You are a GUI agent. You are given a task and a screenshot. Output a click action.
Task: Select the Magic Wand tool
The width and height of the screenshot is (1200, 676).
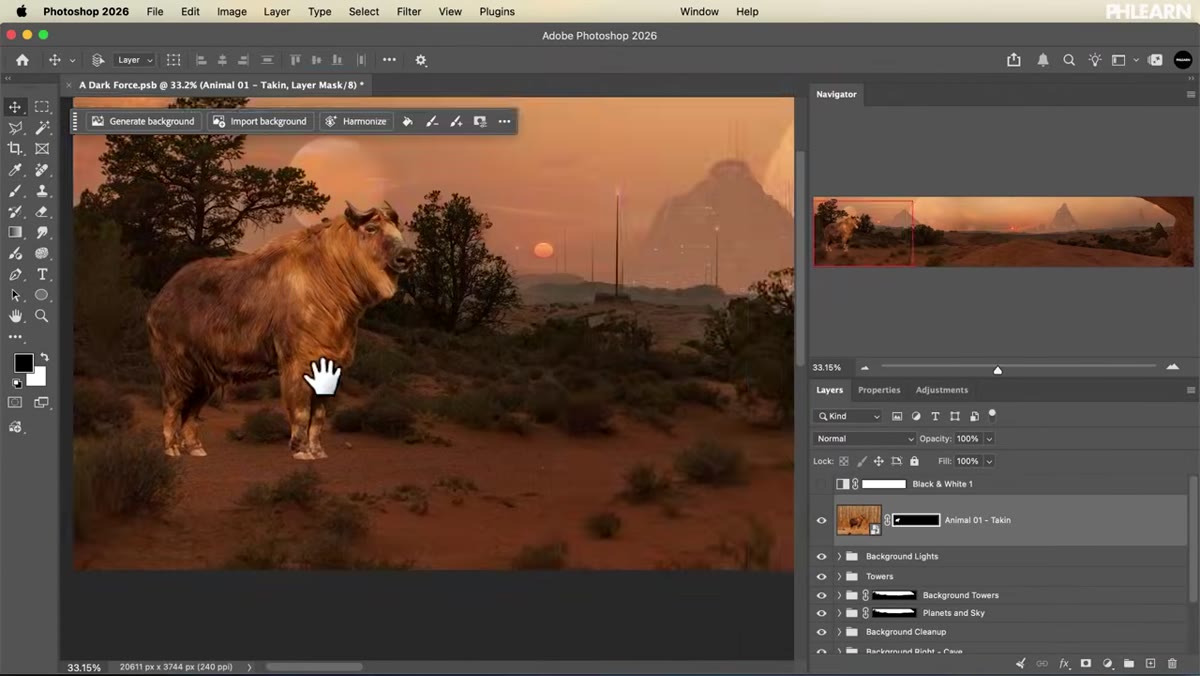coord(42,128)
